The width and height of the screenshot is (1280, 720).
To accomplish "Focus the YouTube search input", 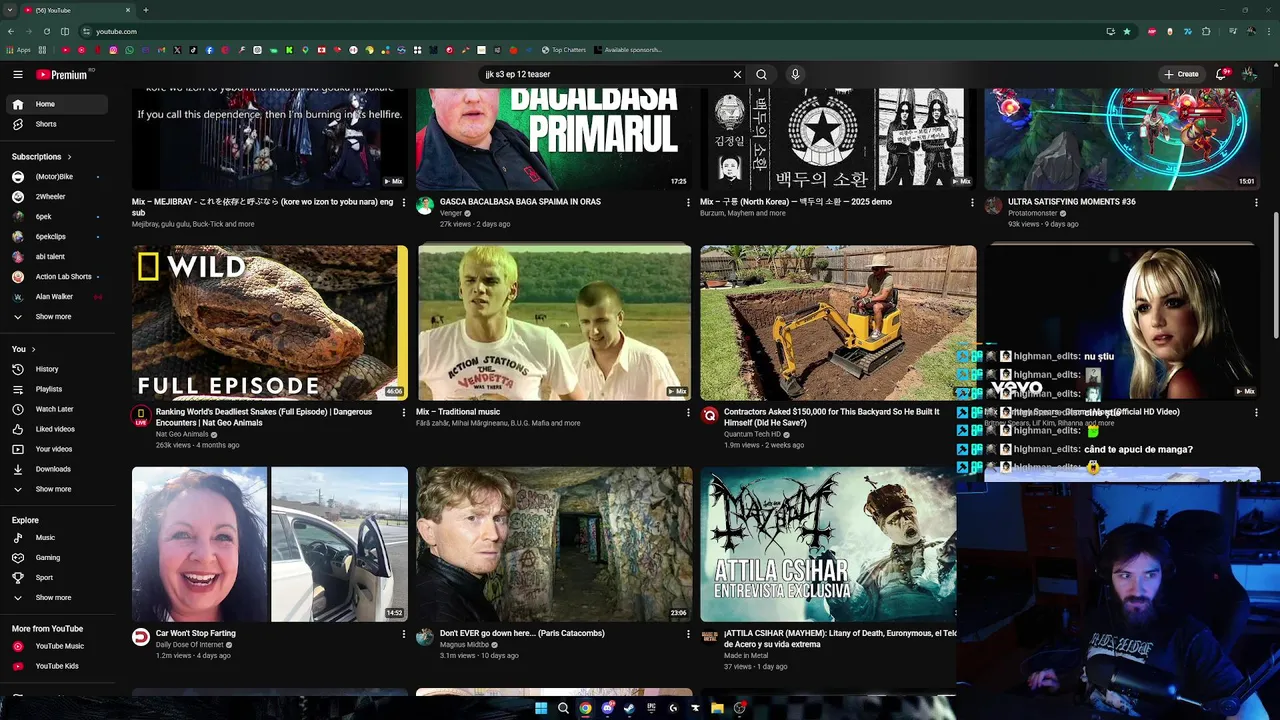I will tap(605, 74).
